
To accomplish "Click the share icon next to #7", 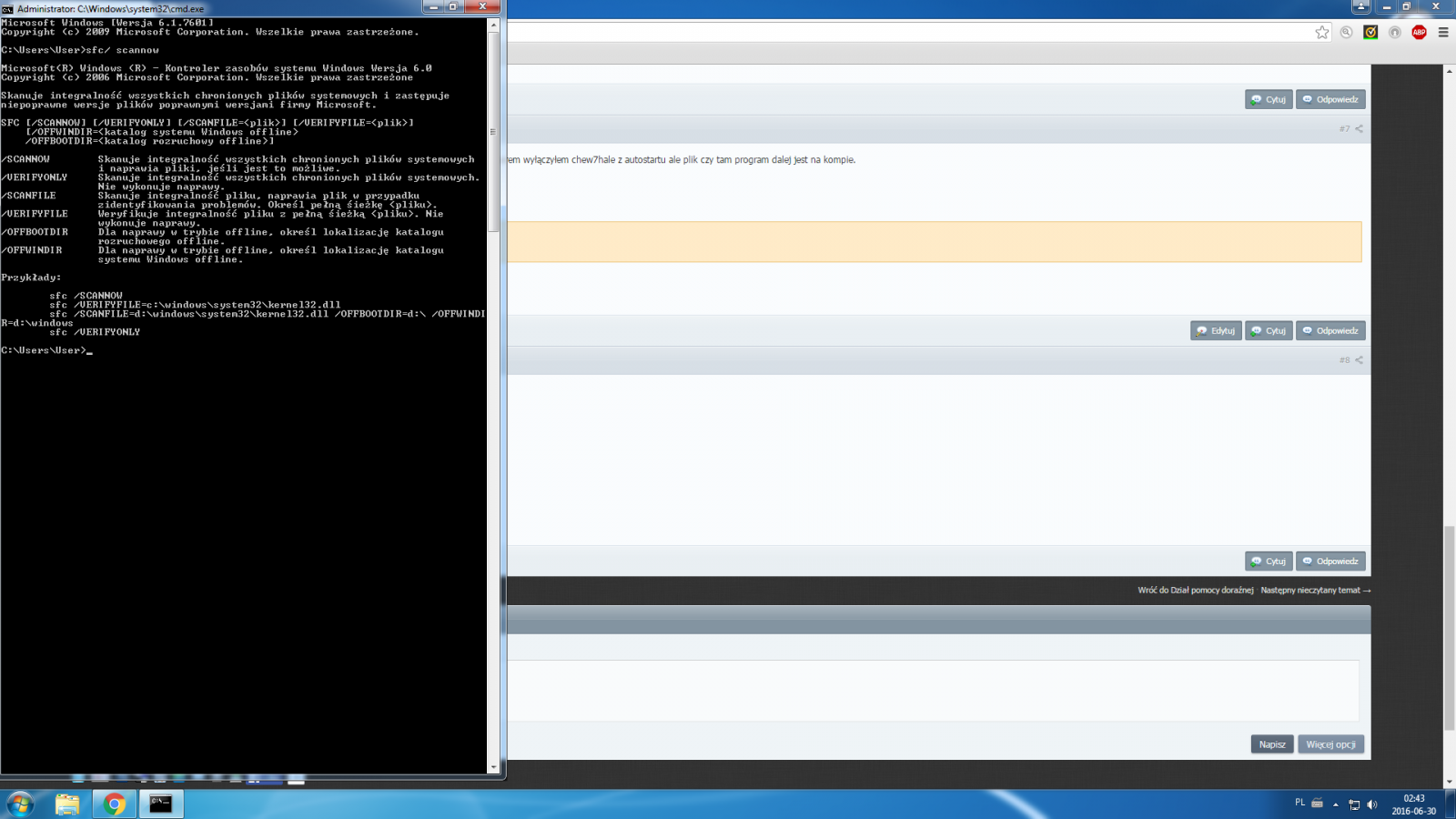I will (1360, 128).
